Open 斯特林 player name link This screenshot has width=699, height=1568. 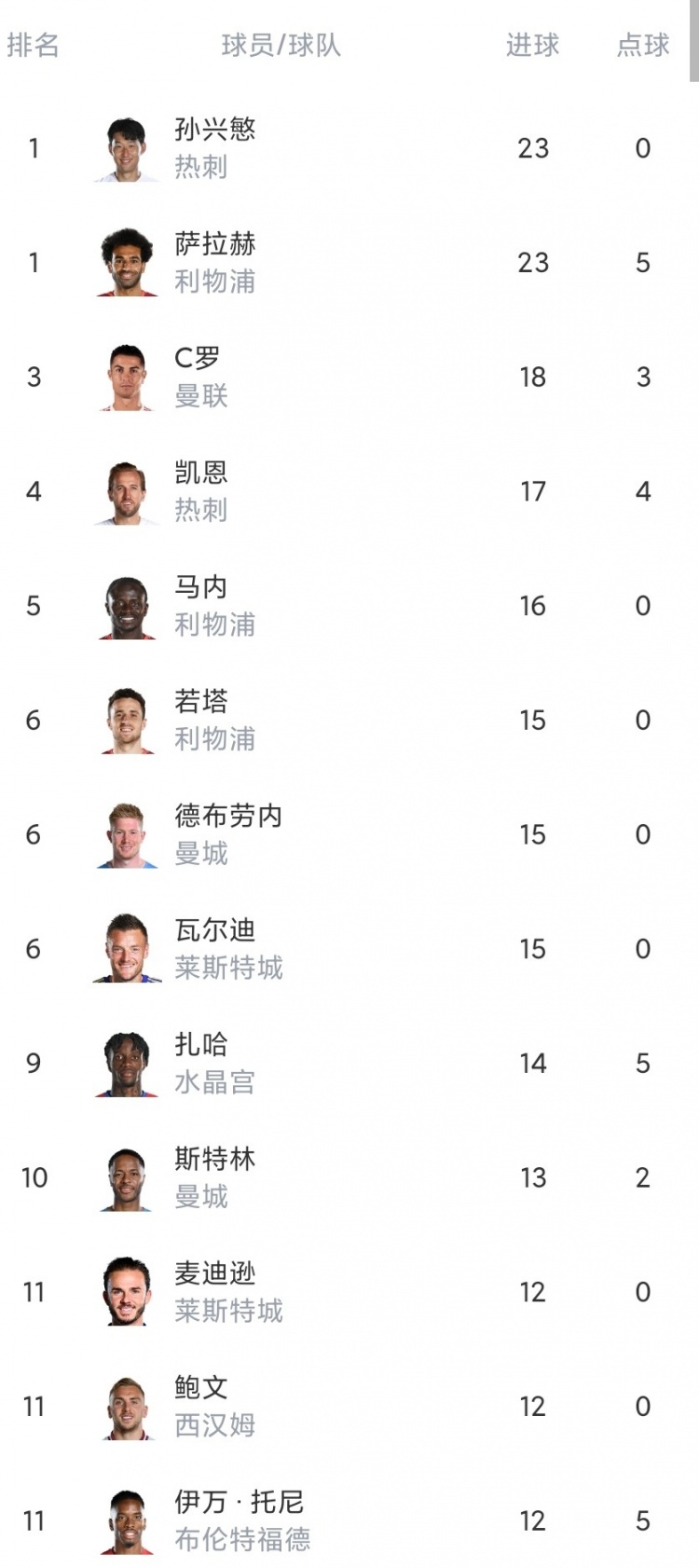click(215, 1159)
